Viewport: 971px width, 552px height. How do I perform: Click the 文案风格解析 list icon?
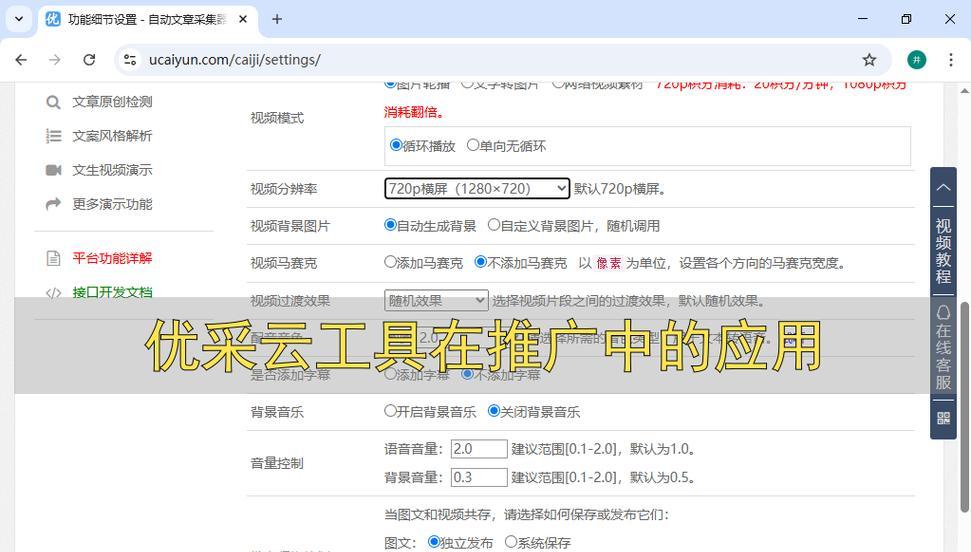coord(53,136)
